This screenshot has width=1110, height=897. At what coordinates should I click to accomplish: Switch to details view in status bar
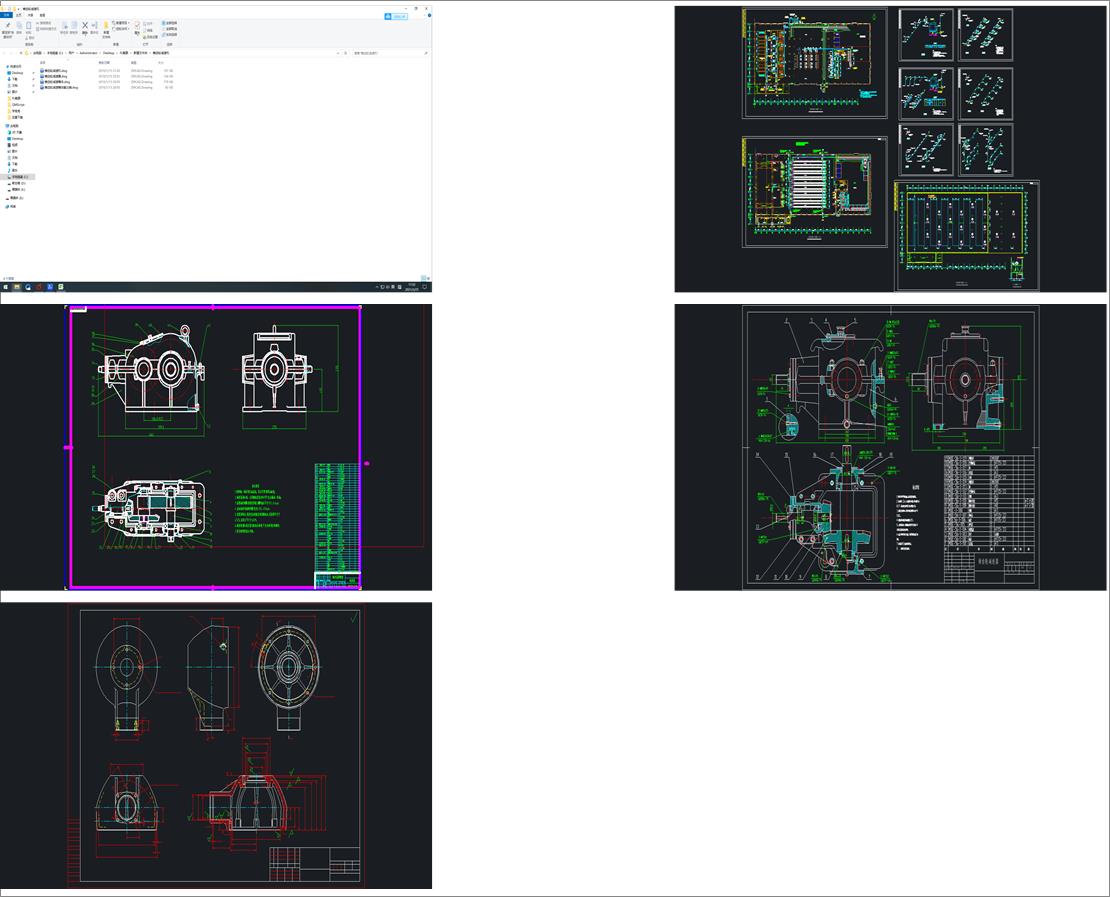pos(423,278)
